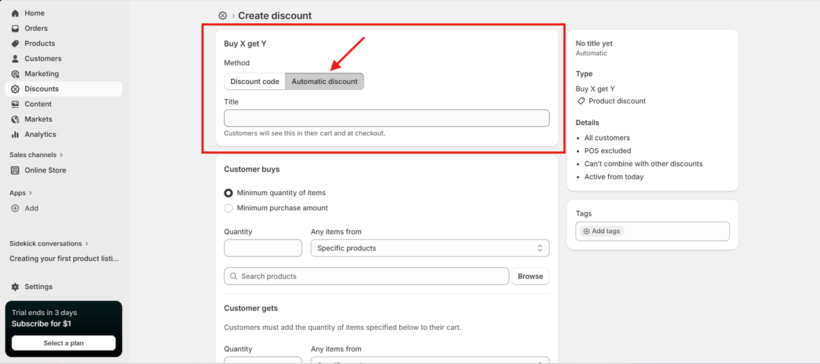Open Markets in the sidebar
This screenshot has width=820, height=364.
pos(64,119)
